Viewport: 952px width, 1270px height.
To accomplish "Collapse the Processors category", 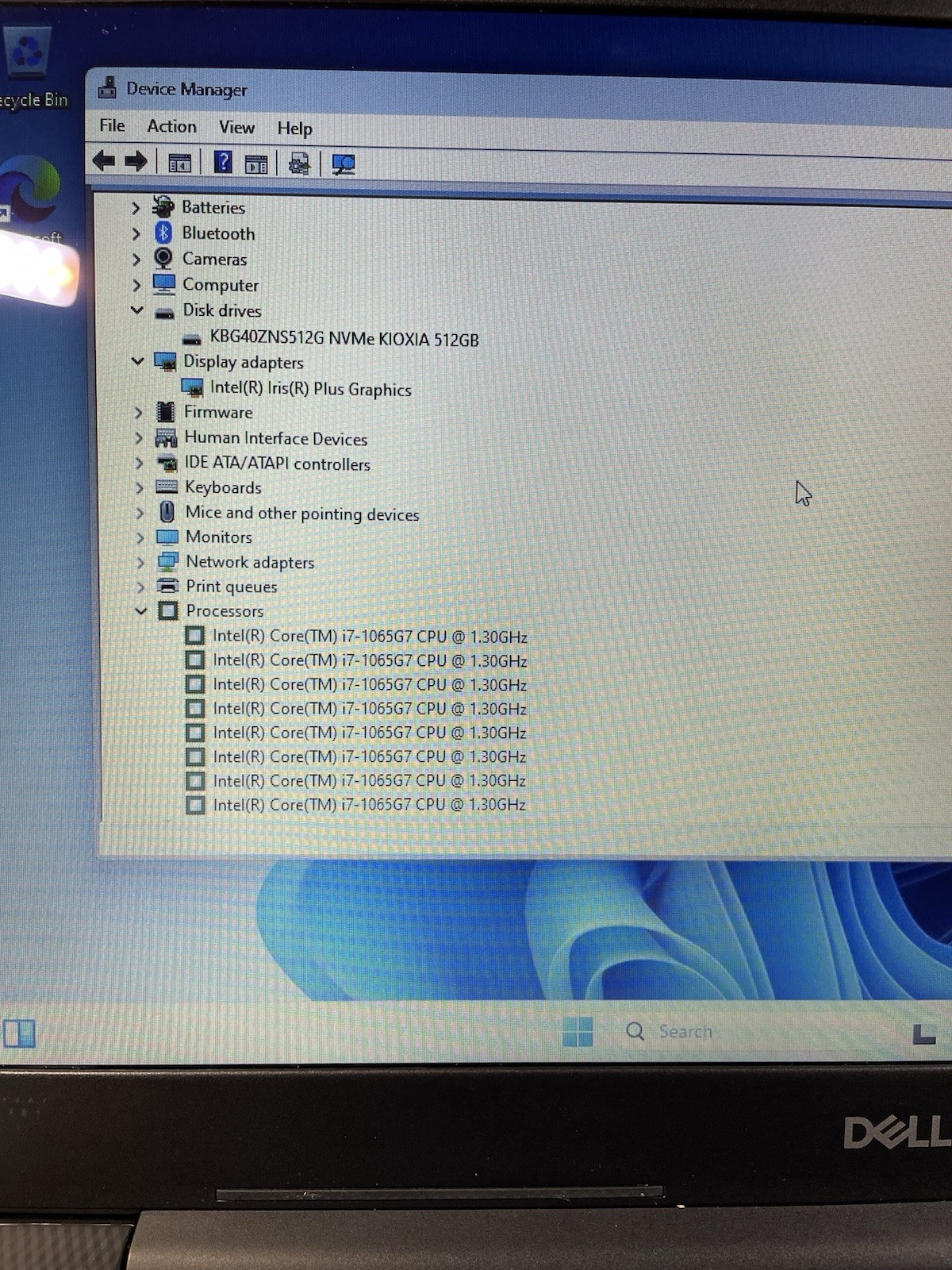I will pyautogui.click(x=141, y=610).
